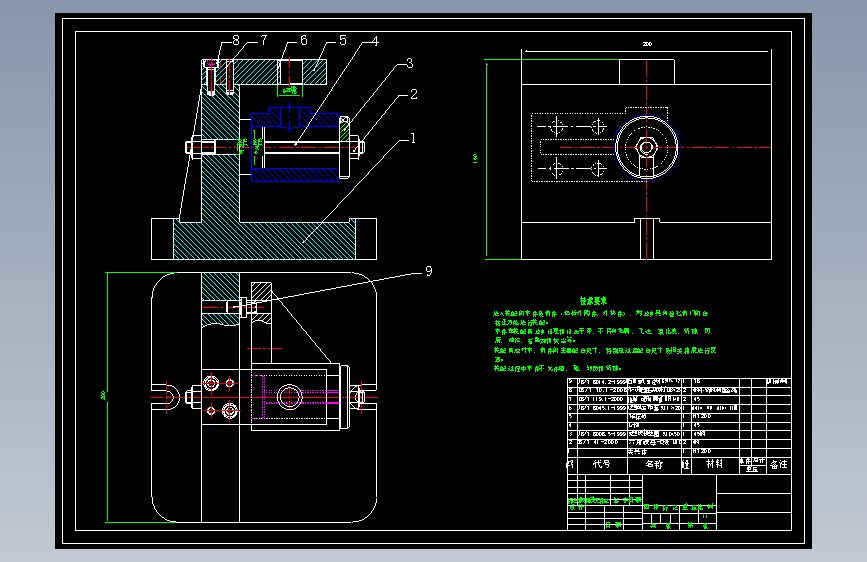Click the 备注 title block header
This screenshot has width=867, height=562.
(779, 465)
